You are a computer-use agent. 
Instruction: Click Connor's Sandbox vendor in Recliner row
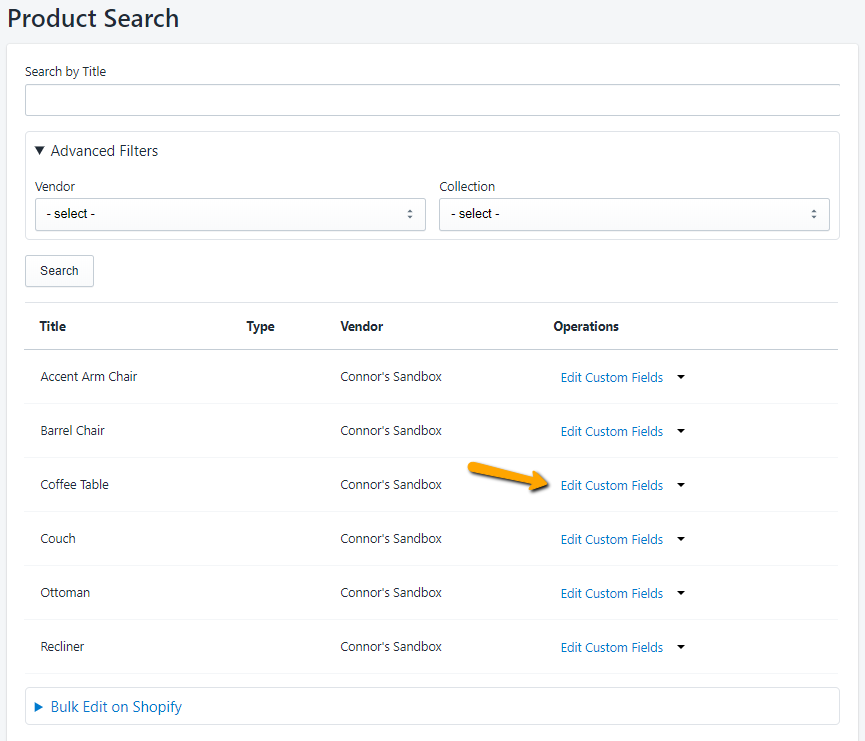click(391, 647)
